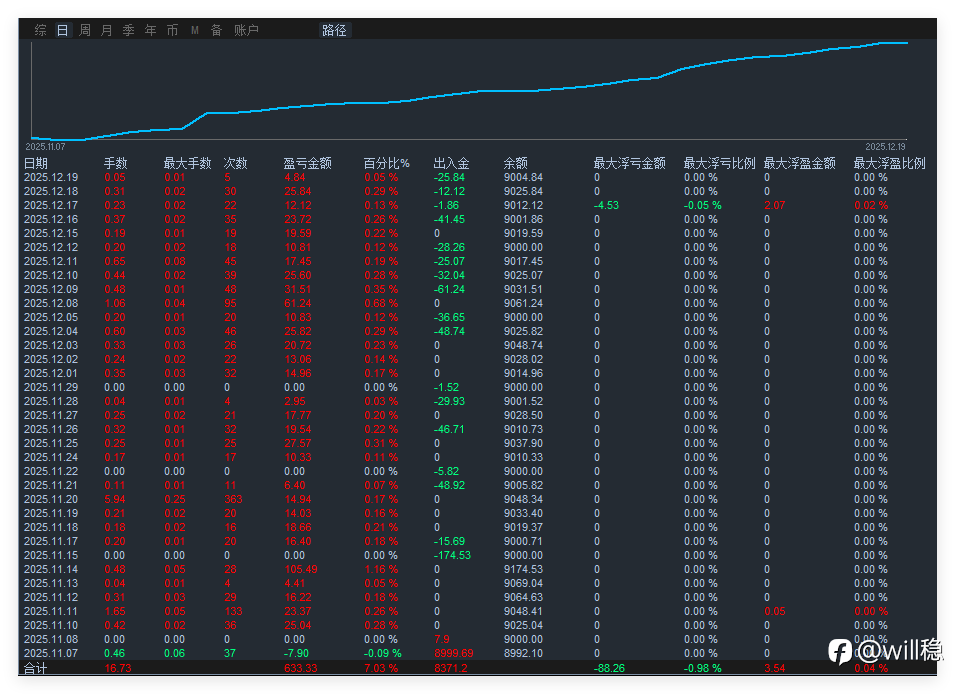Click the 363 trade count cell
The height and width of the screenshot is (694, 955).
[x=233, y=500]
